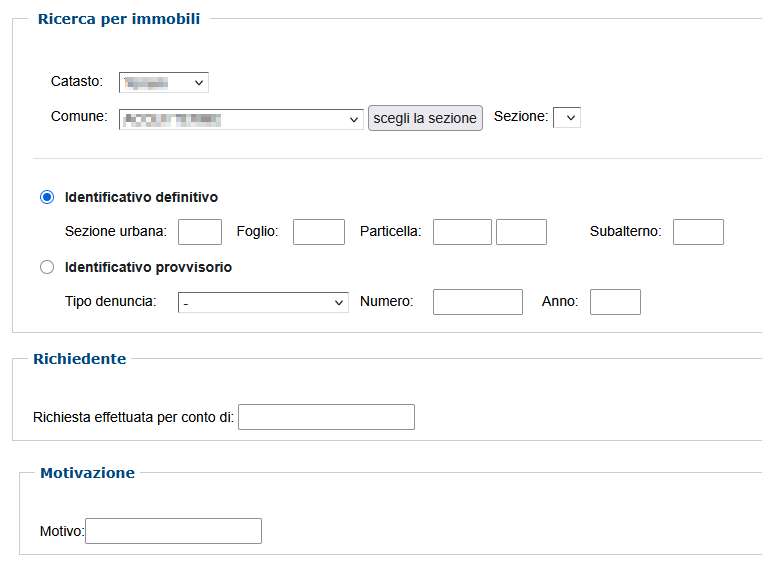Click the second Particella input box

coord(521,232)
